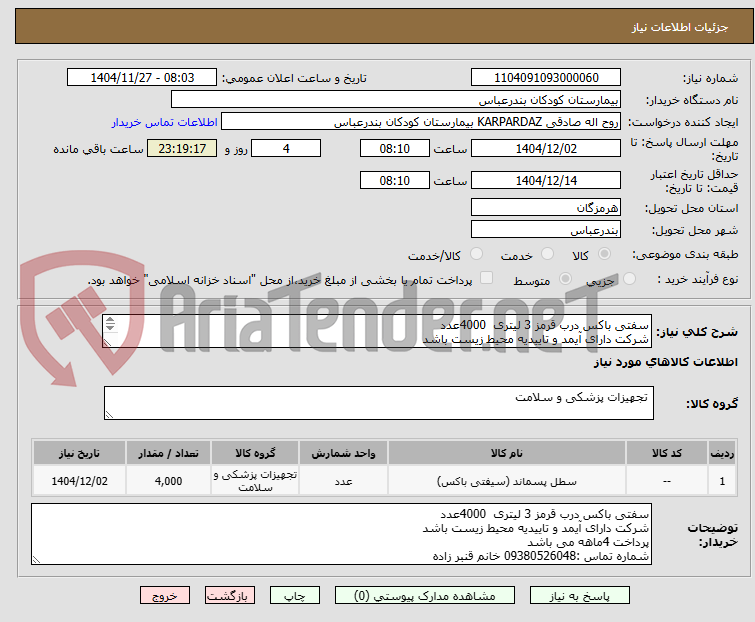
Task: Click the پاسخ به نیاز button
Action: coord(580,596)
